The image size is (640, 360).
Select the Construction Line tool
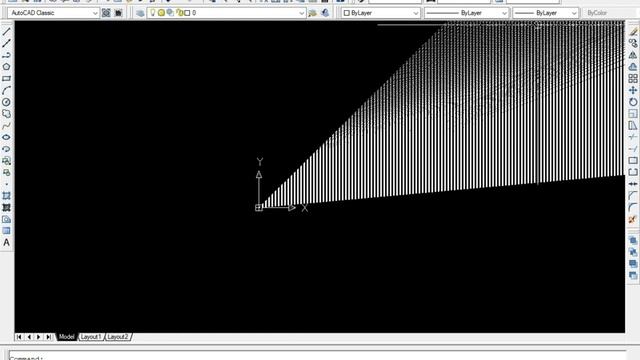pos(7,43)
